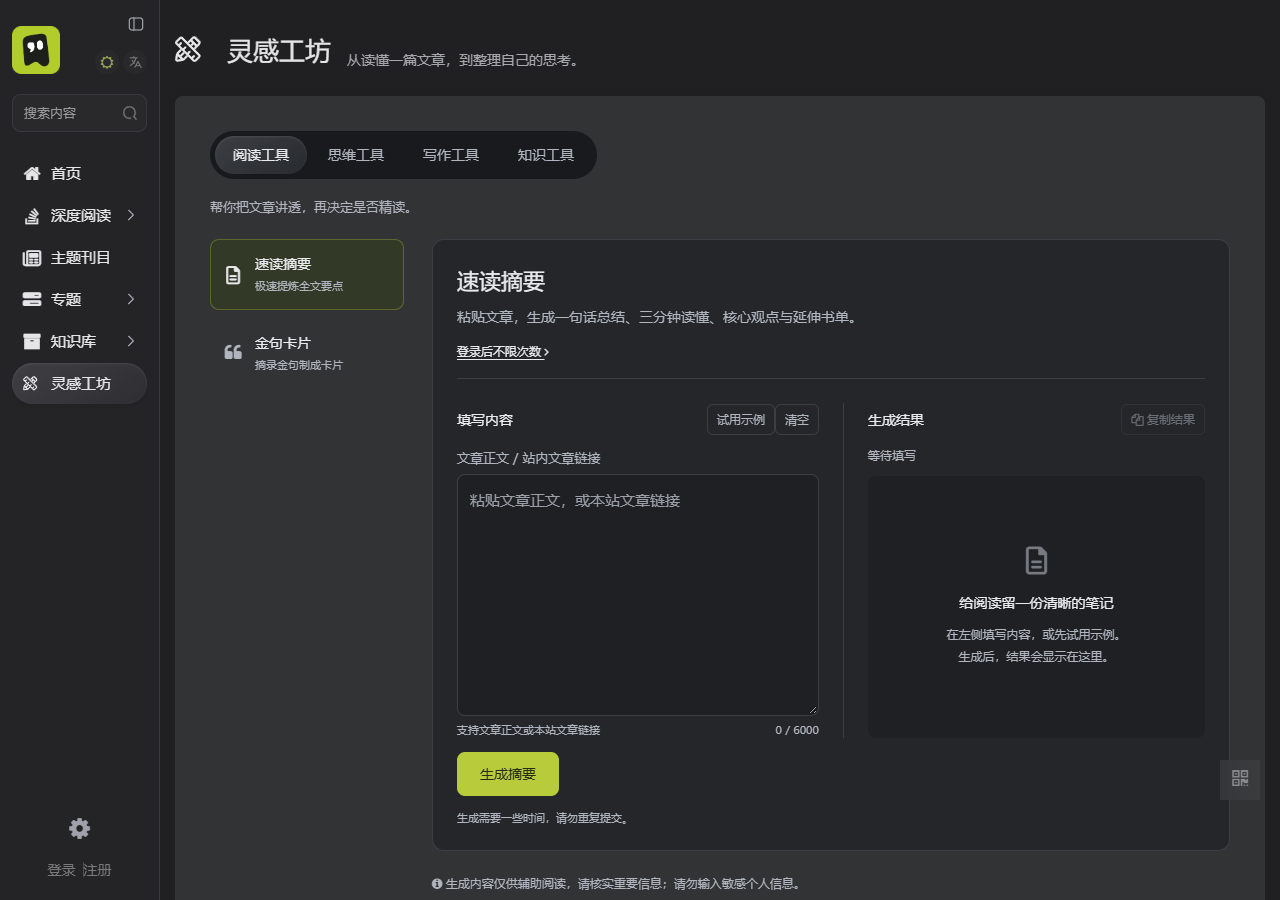Click the '文章正文 / 站内文章链接' label
Image resolution: width=1280 pixels, height=900 pixels.
(x=529, y=458)
